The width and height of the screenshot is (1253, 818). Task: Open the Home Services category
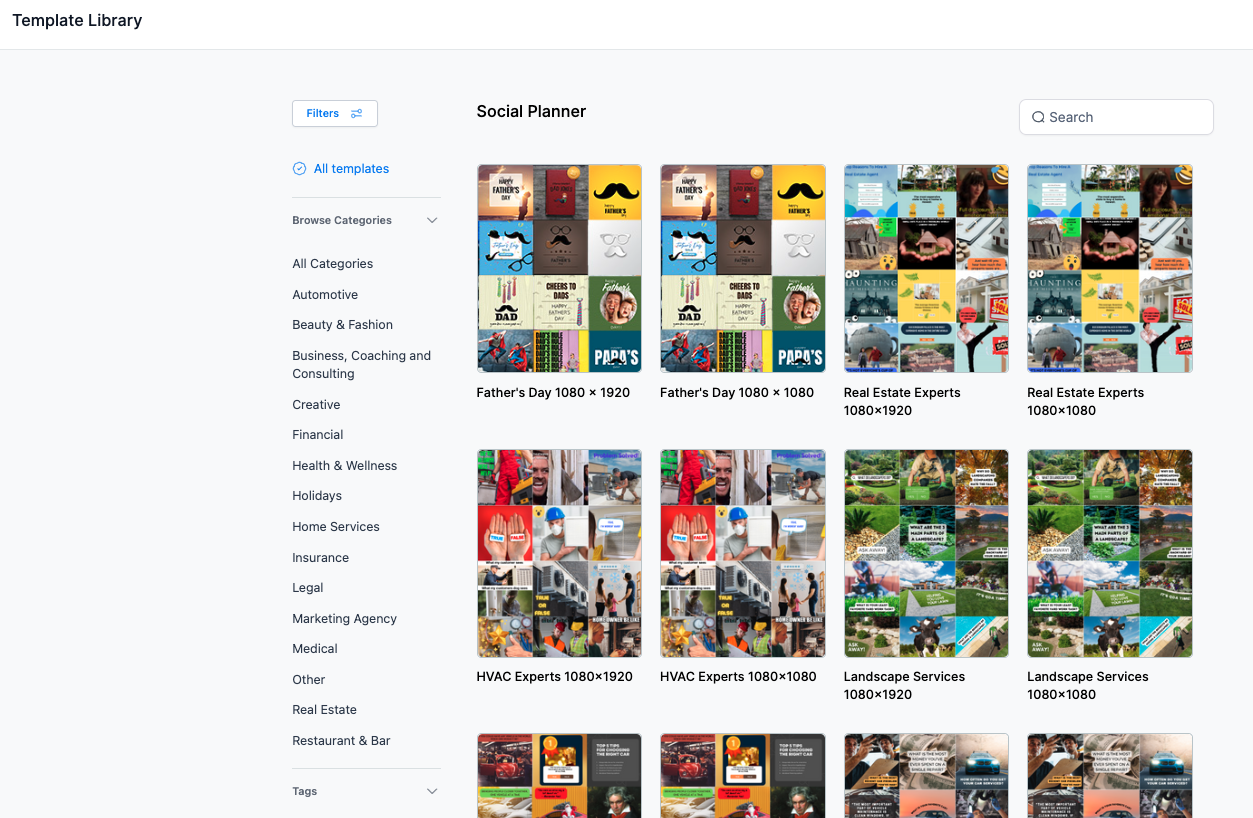(x=336, y=527)
